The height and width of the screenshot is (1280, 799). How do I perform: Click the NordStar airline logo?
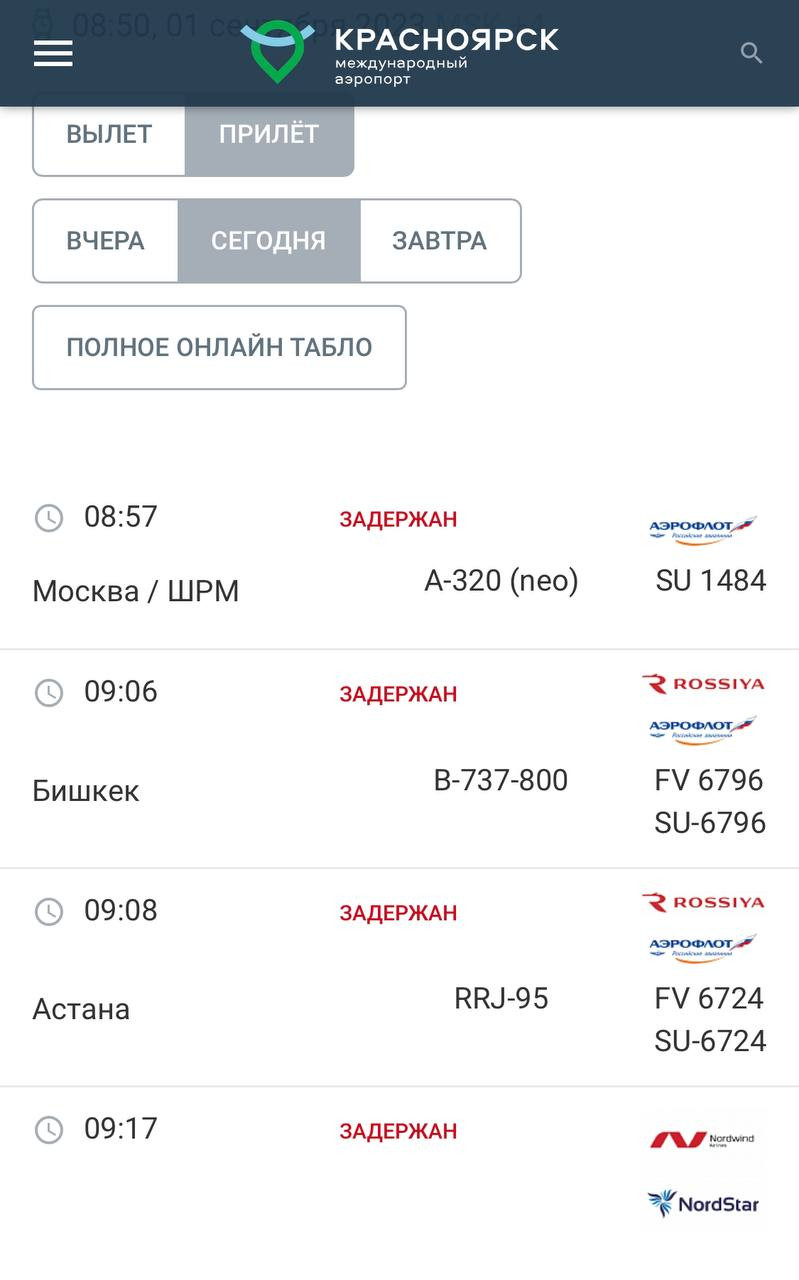coord(703,1203)
